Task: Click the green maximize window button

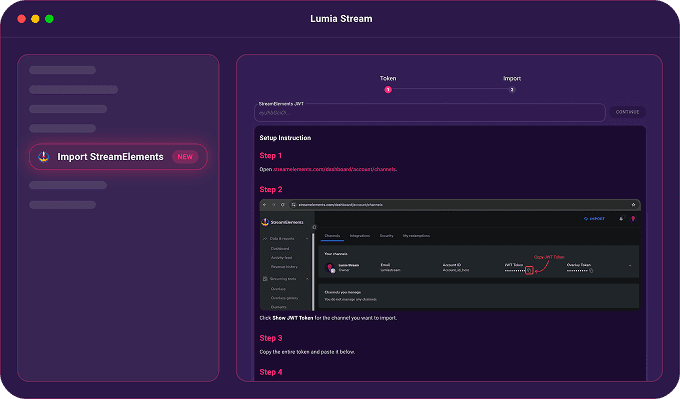Action: 49,19
